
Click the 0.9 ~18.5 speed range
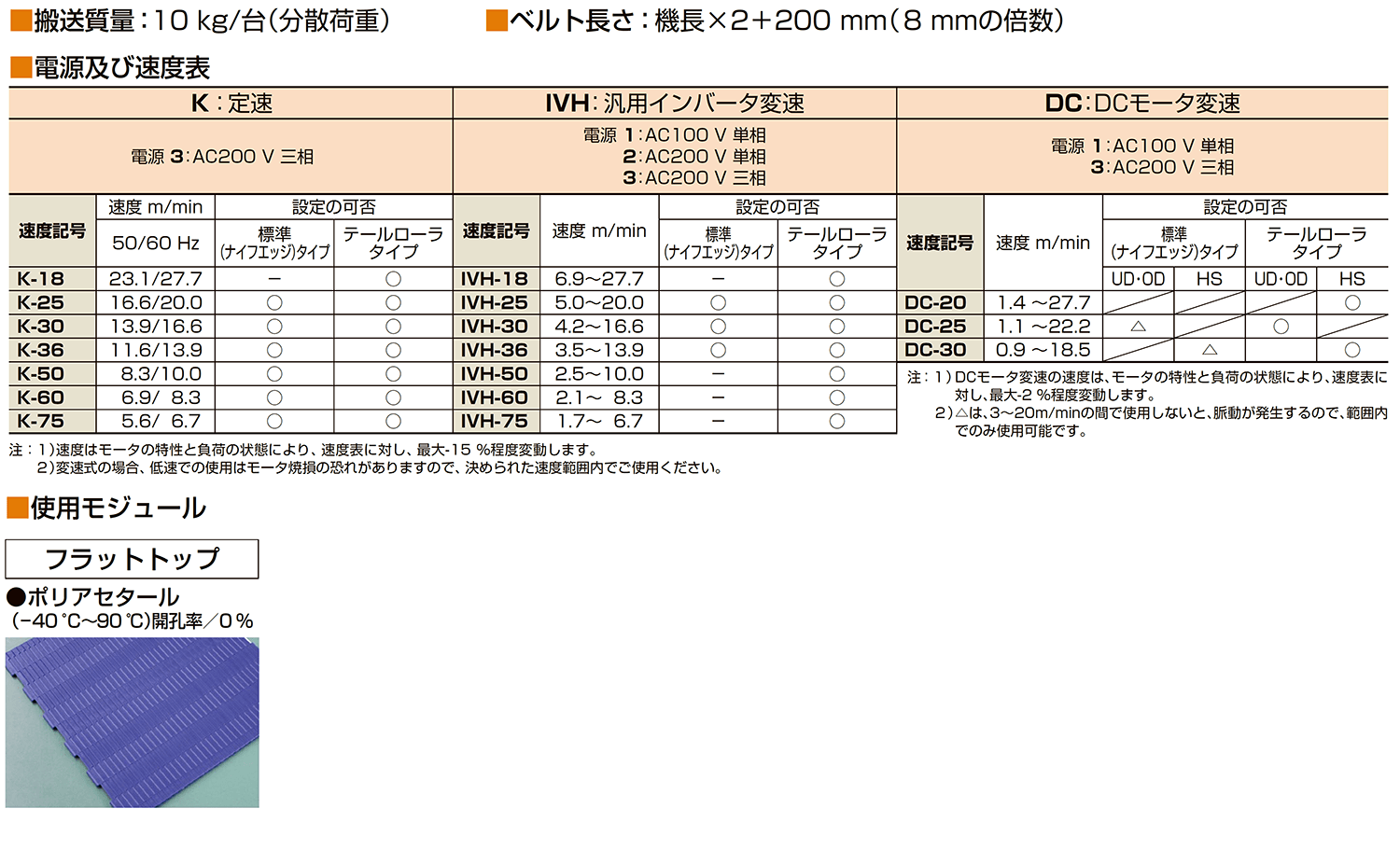tap(1043, 350)
